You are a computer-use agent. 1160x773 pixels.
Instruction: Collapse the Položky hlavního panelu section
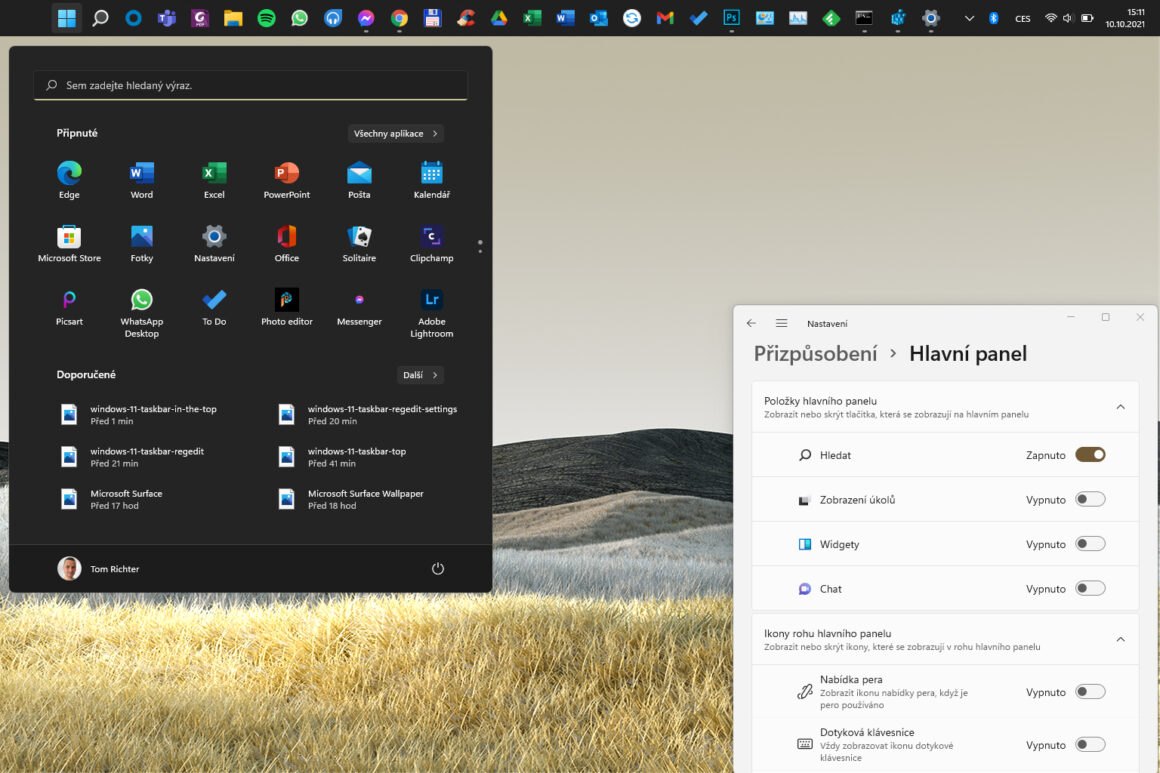point(1121,406)
